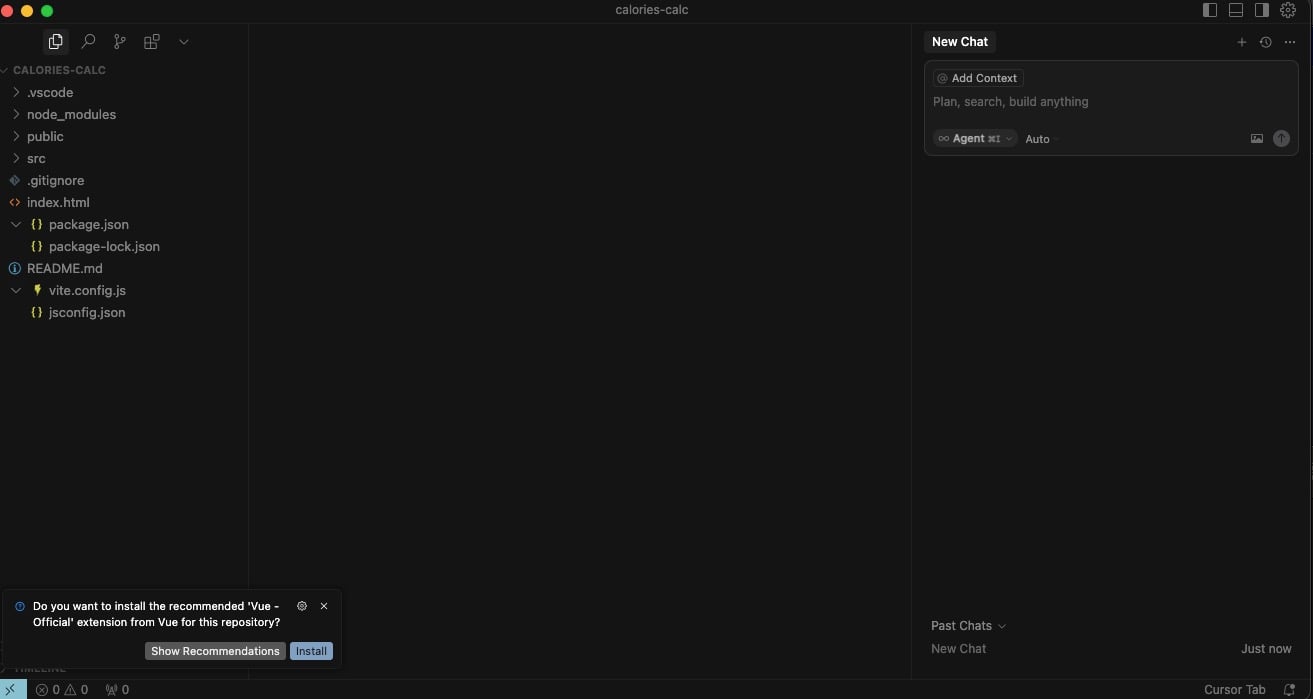This screenshot has height=699, width=1313.
Task: Open the Extensions view icon
Action: coord(152,42)
